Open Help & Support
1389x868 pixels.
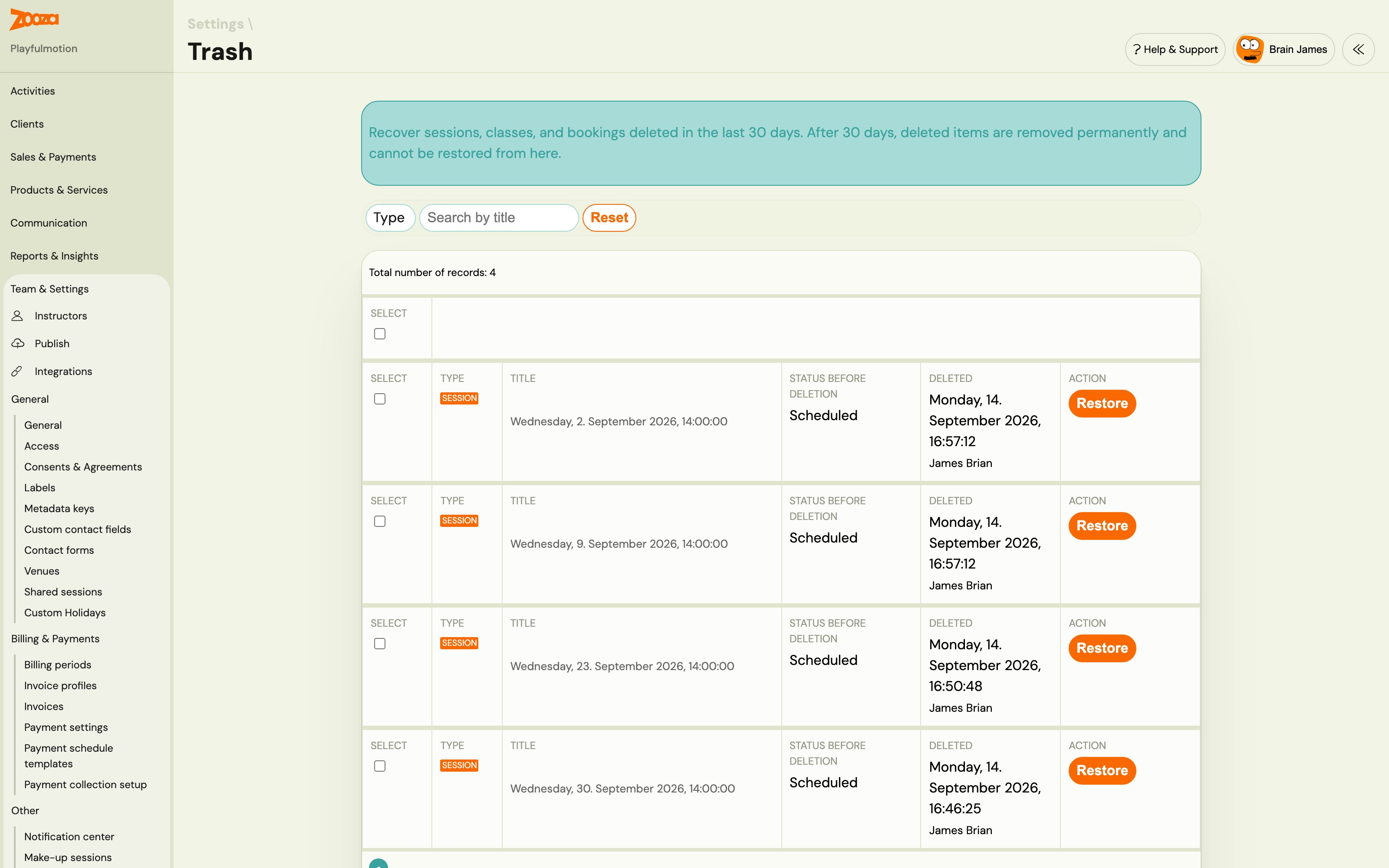[1175, 49]
